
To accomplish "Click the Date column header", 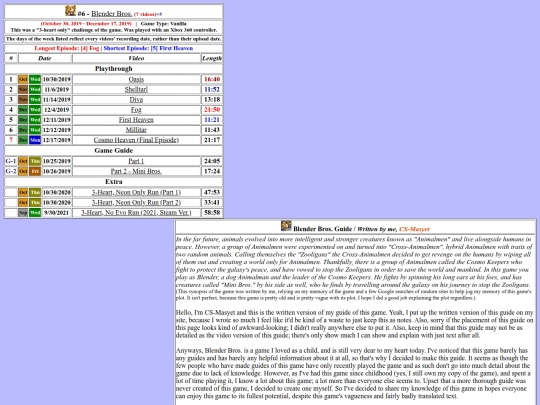I will pos(45,58).
